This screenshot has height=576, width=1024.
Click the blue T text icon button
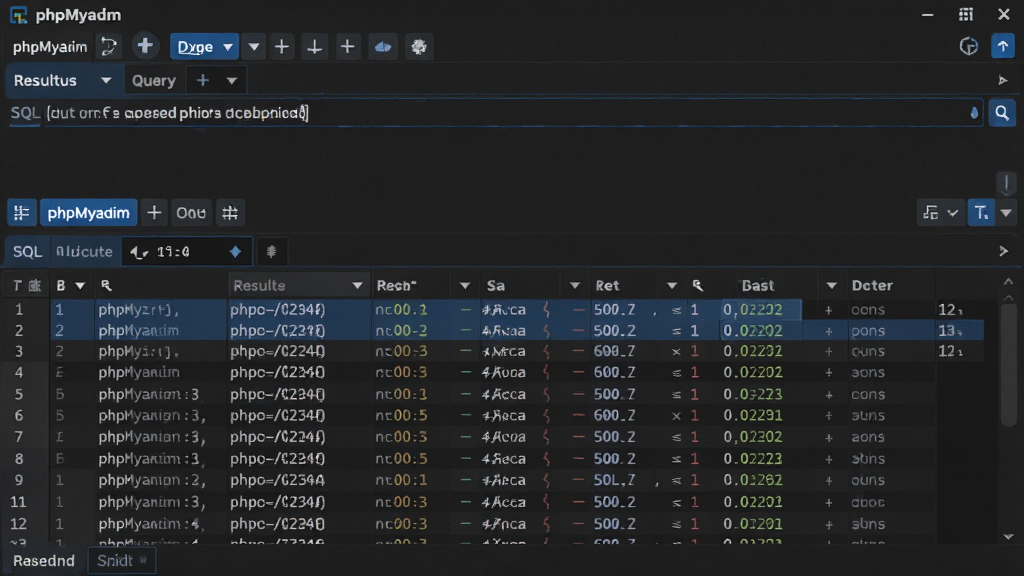point(981,213)
